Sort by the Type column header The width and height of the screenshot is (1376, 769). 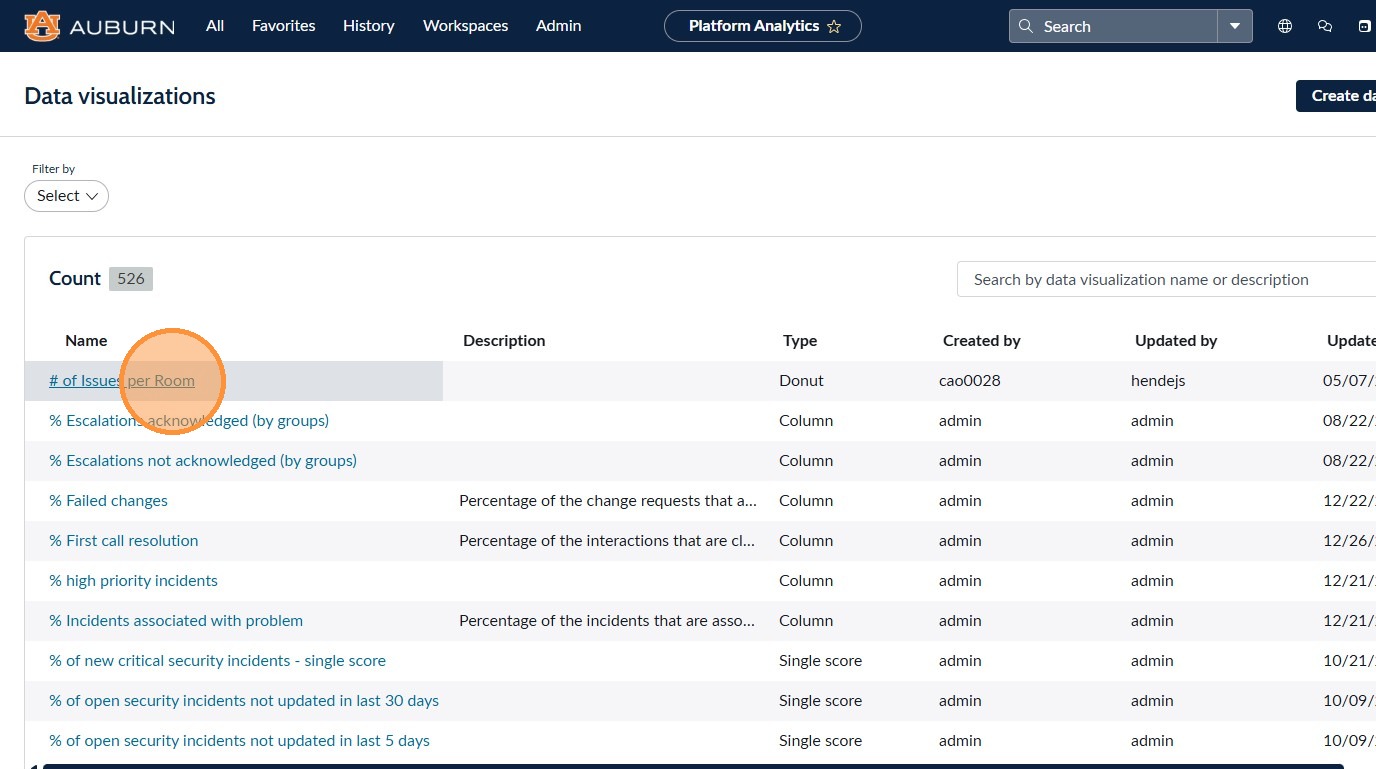click(800, 341)
